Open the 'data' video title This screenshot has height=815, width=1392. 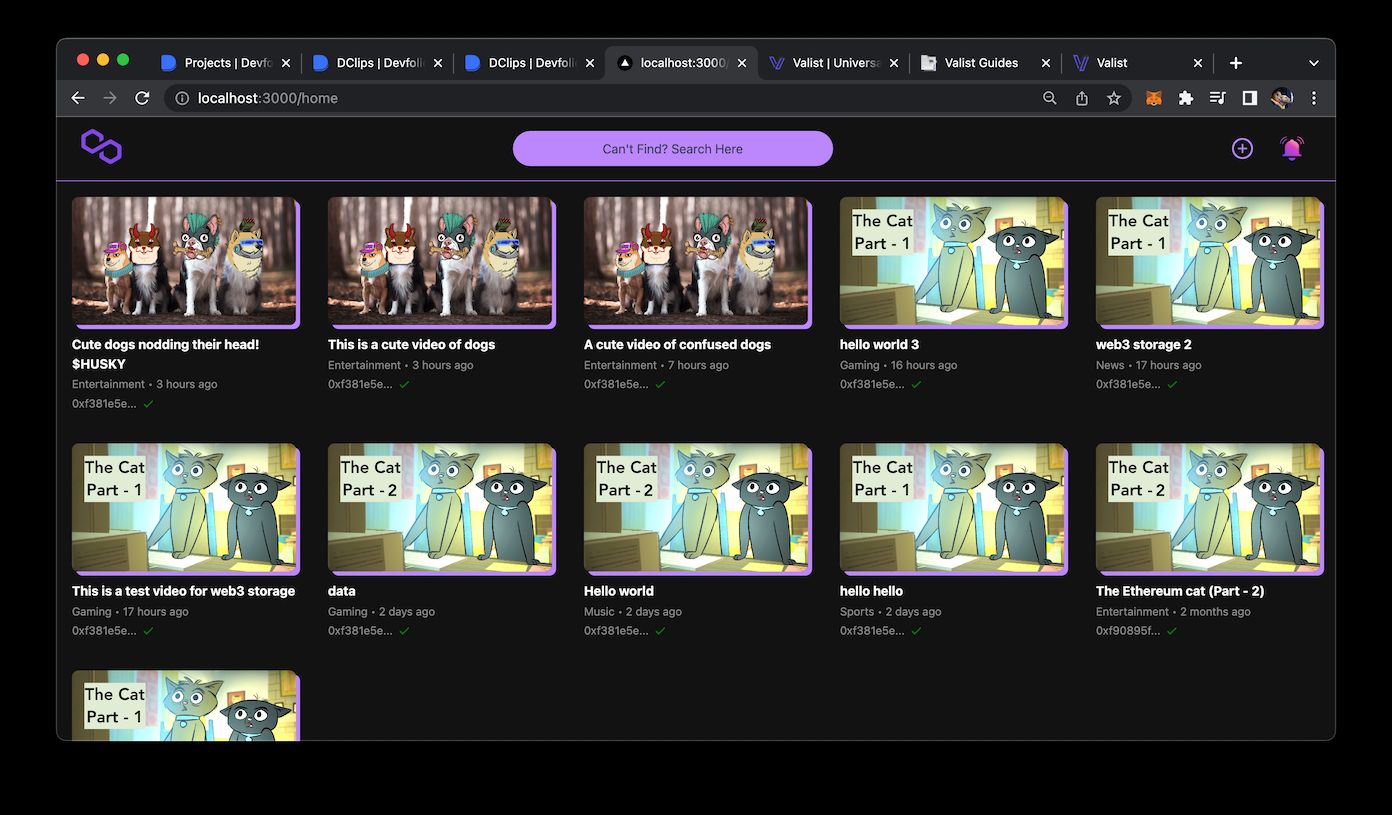[342, 591]
